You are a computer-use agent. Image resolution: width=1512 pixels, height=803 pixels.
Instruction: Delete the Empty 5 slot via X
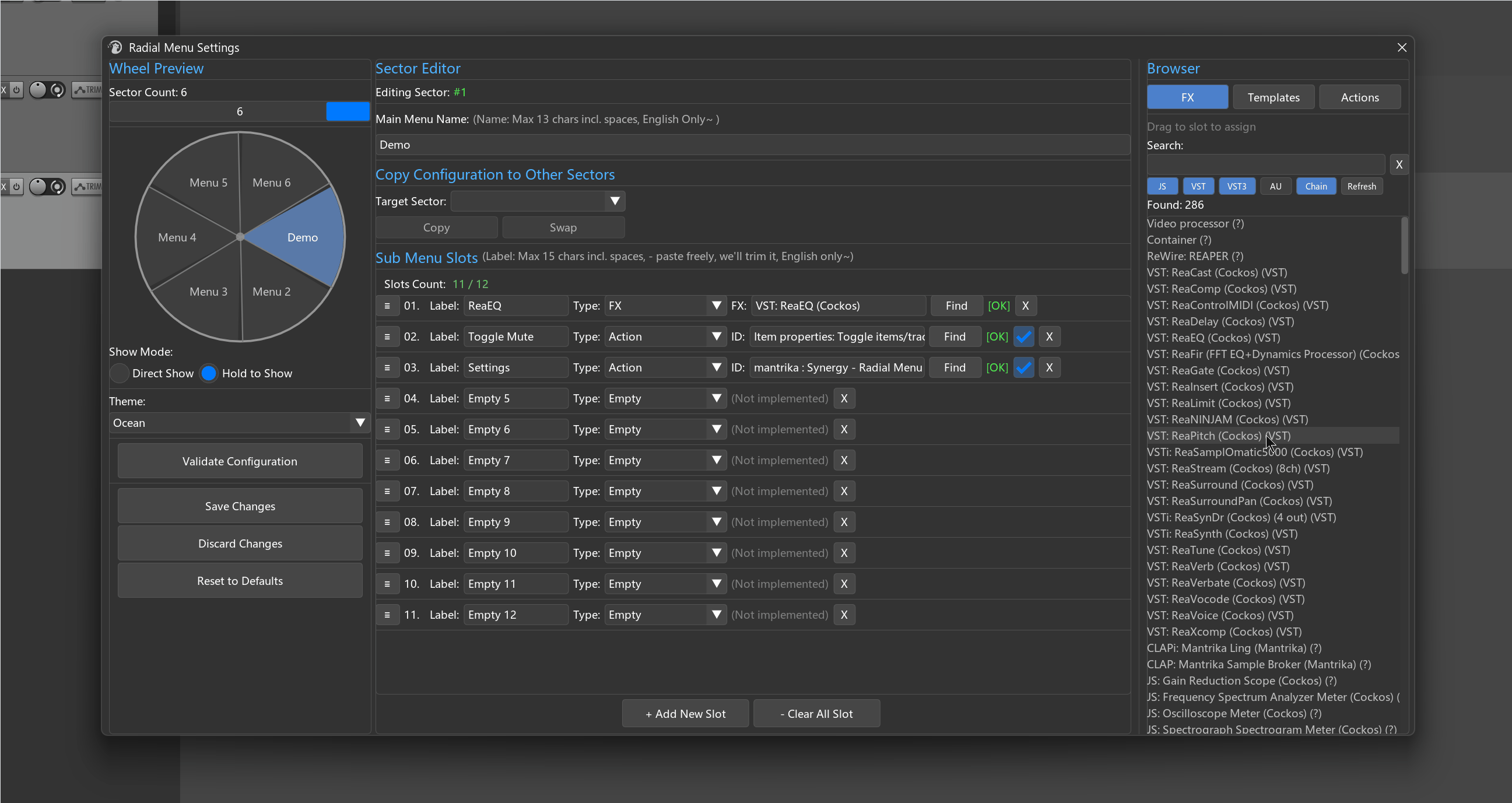point(844,398)
